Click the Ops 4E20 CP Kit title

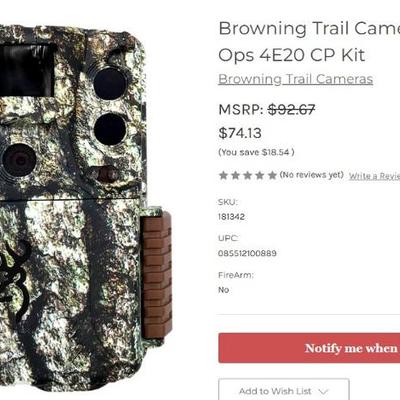click(x=292, y=55)
